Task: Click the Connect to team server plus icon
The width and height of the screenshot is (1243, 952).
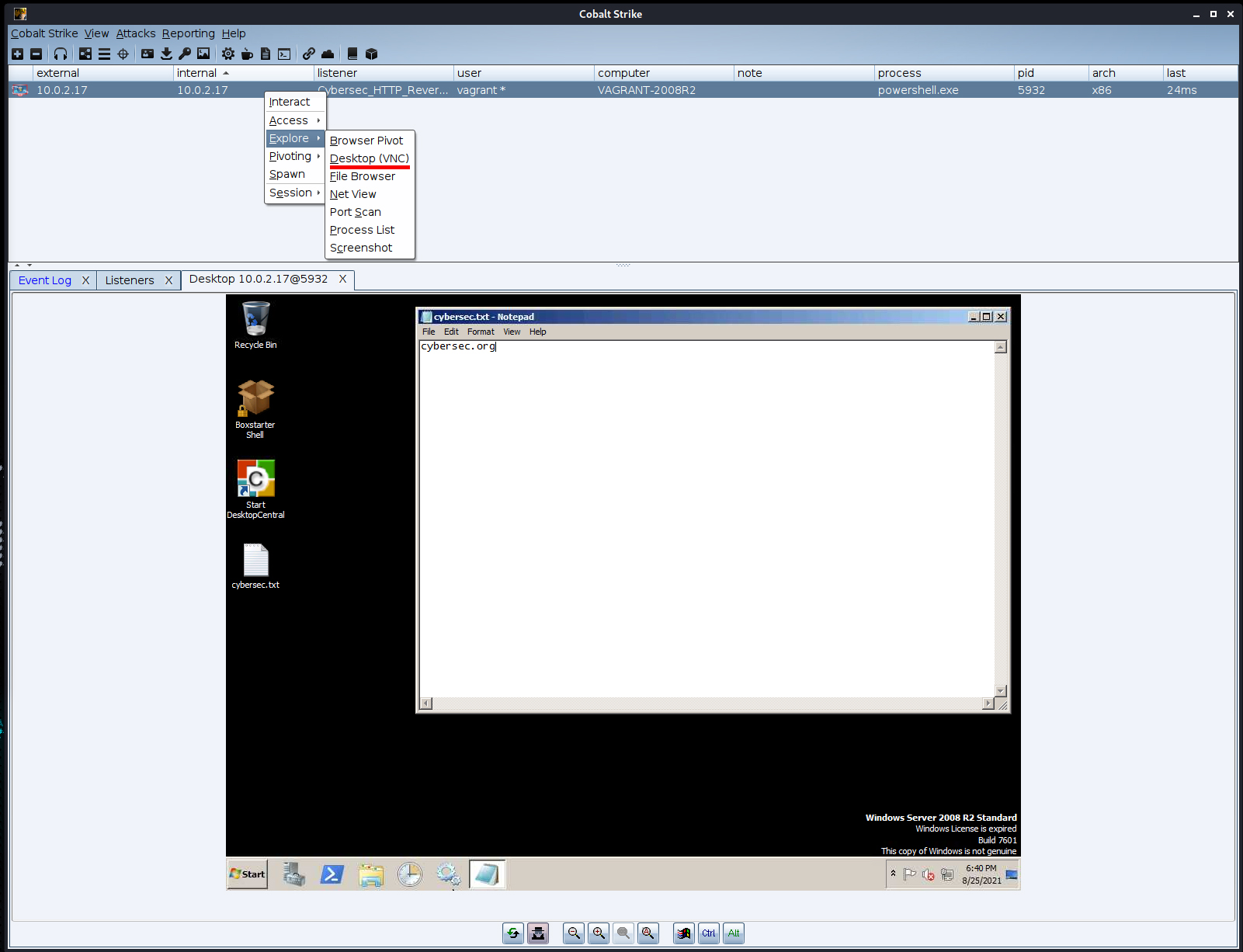Action: pos(17,54)
